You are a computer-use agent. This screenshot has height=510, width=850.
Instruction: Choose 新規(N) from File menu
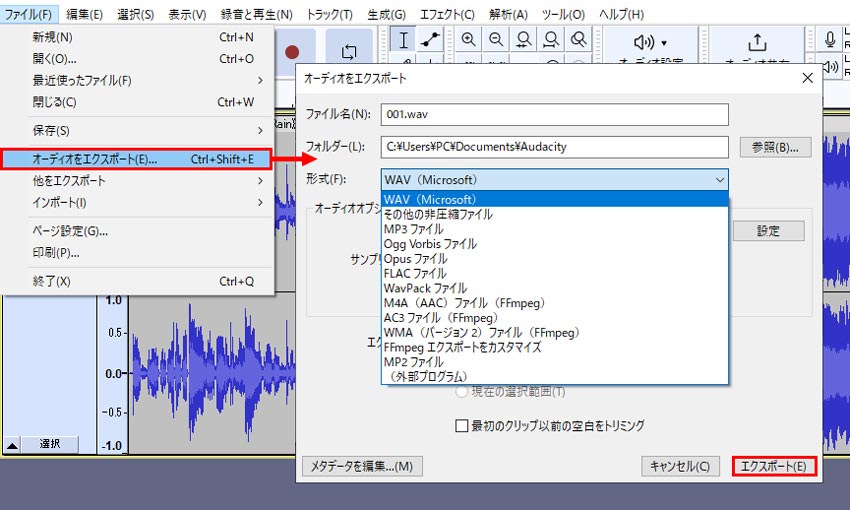(x=137, y=37)
